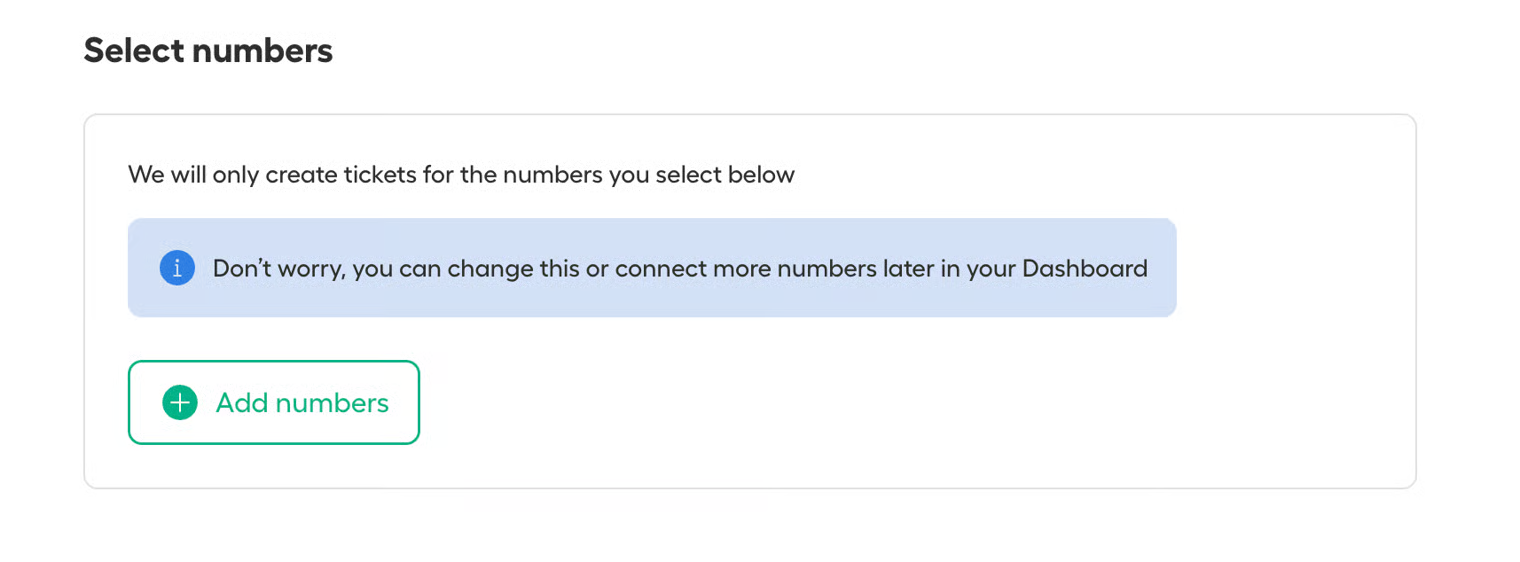Click the green plus icon
Image resolution: width=1520 pixels, height=562 pixels.
pyautogui.click(x=180, y=403)
